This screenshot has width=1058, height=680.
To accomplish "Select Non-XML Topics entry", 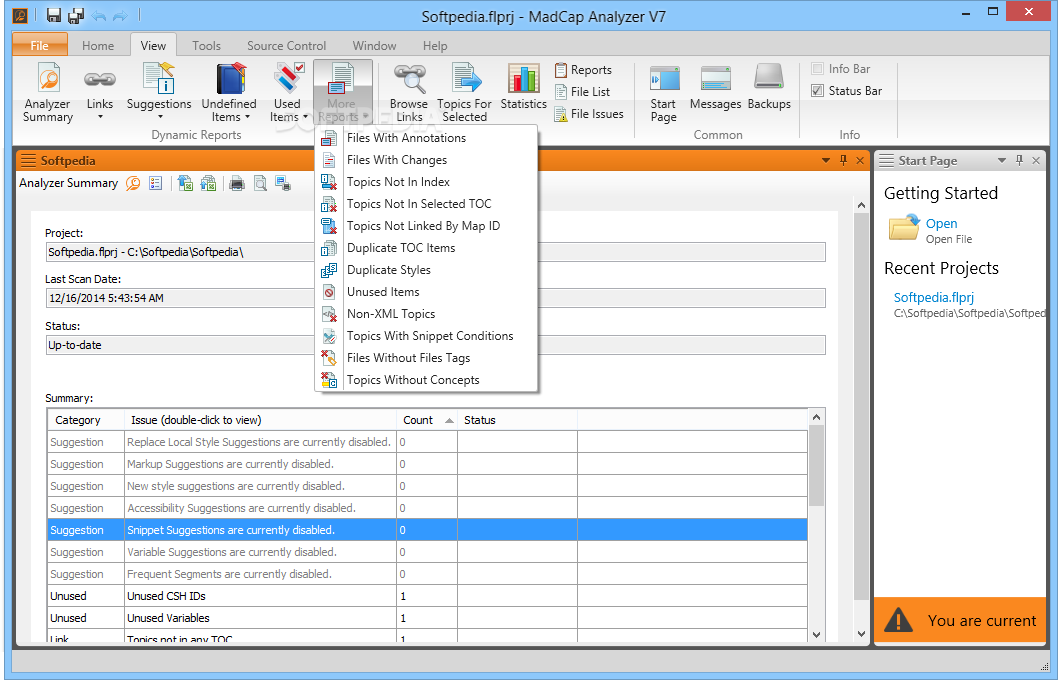I will coord(426,314).
